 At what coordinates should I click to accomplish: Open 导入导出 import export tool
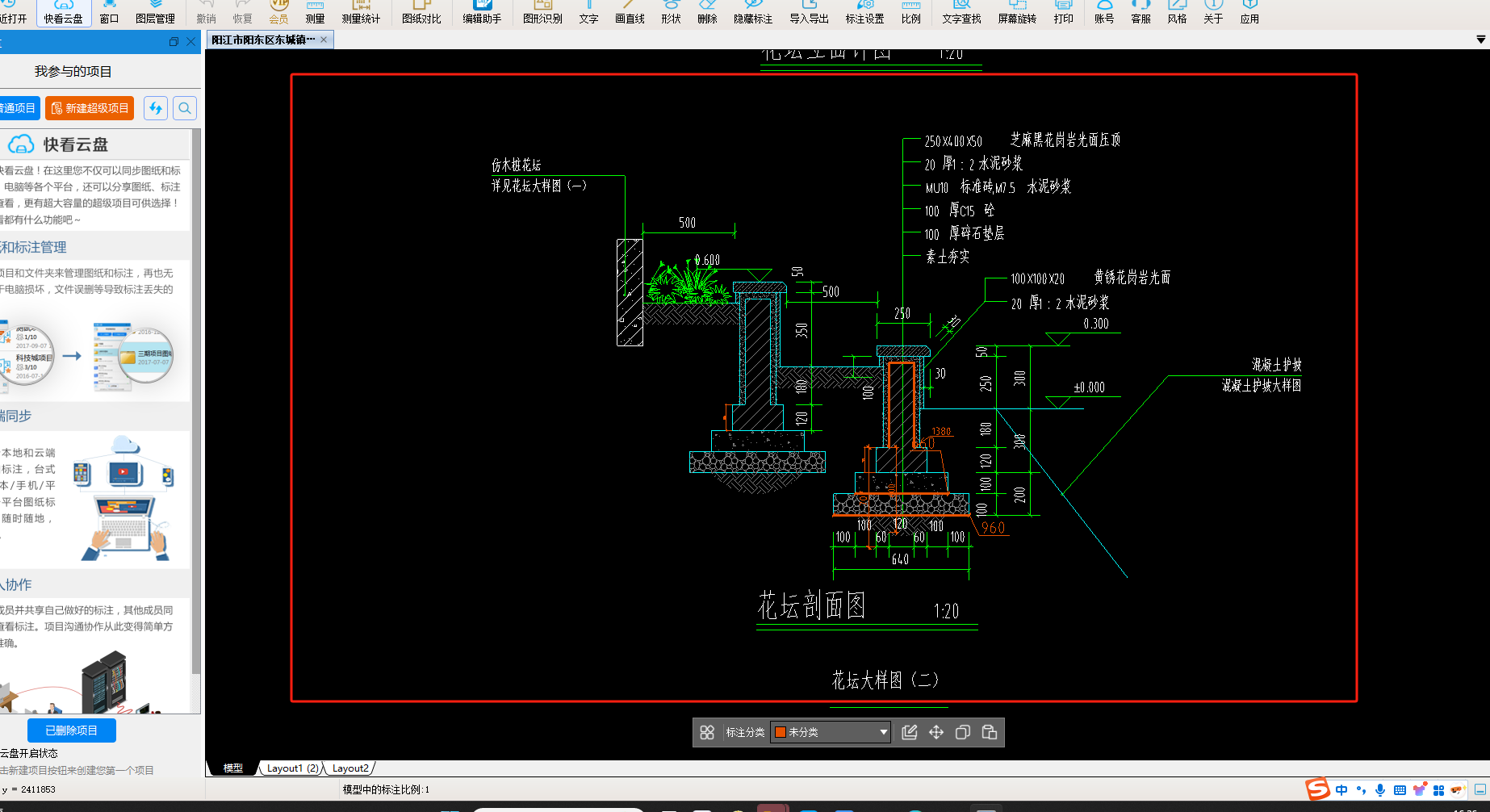pos(809,12)
